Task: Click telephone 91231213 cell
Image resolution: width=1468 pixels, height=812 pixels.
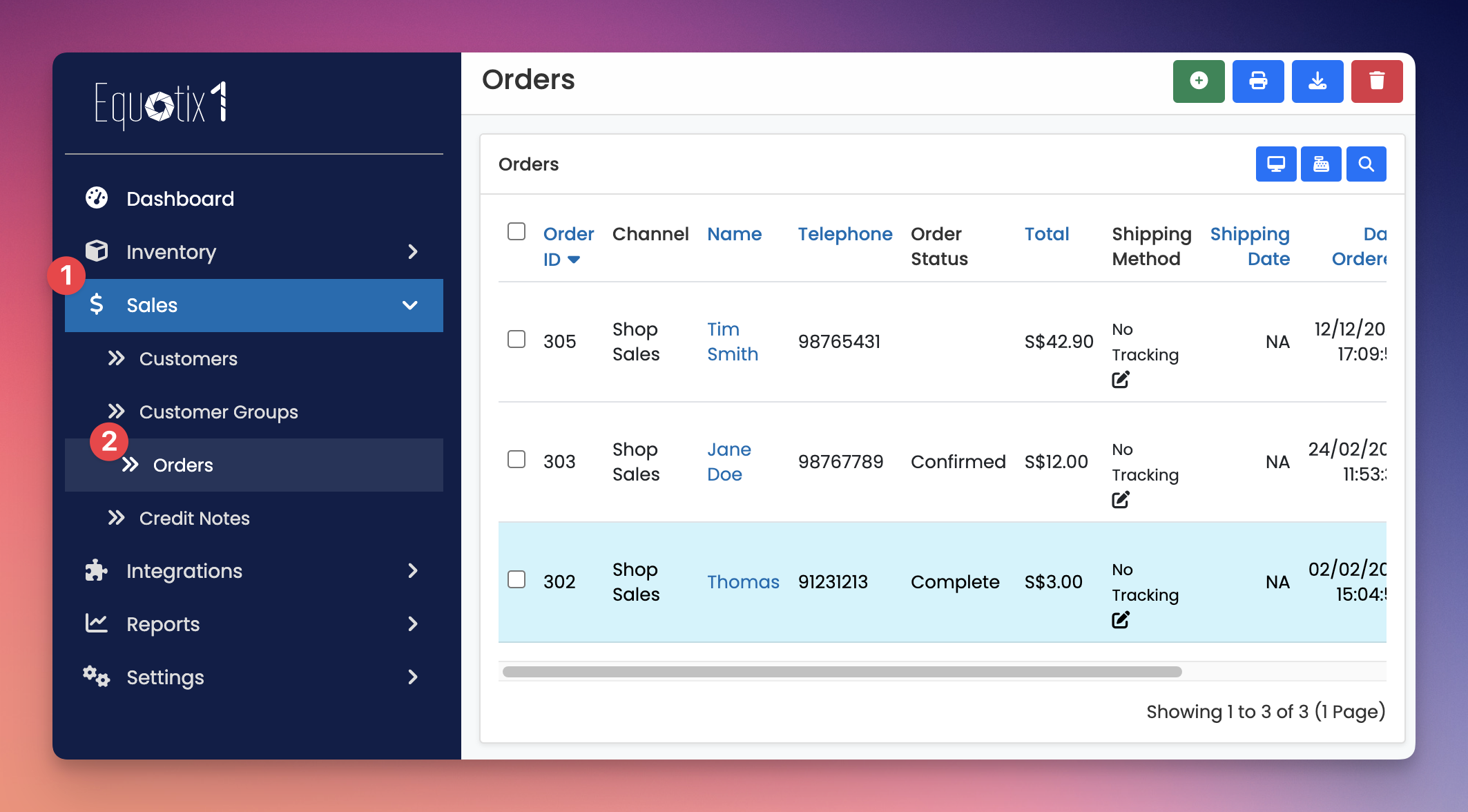Action: tap(833, 581)
